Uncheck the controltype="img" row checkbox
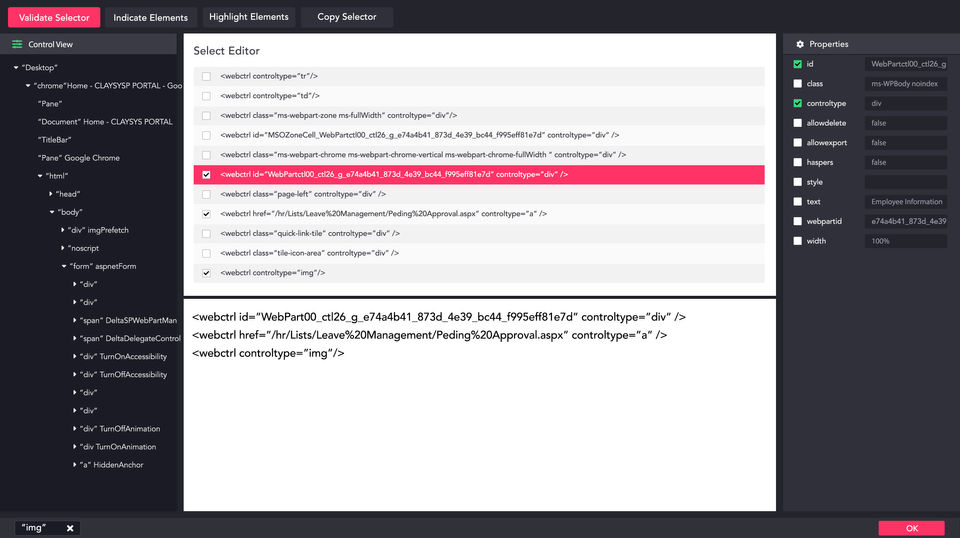This screenshot has width=960, height=538. 206,272
